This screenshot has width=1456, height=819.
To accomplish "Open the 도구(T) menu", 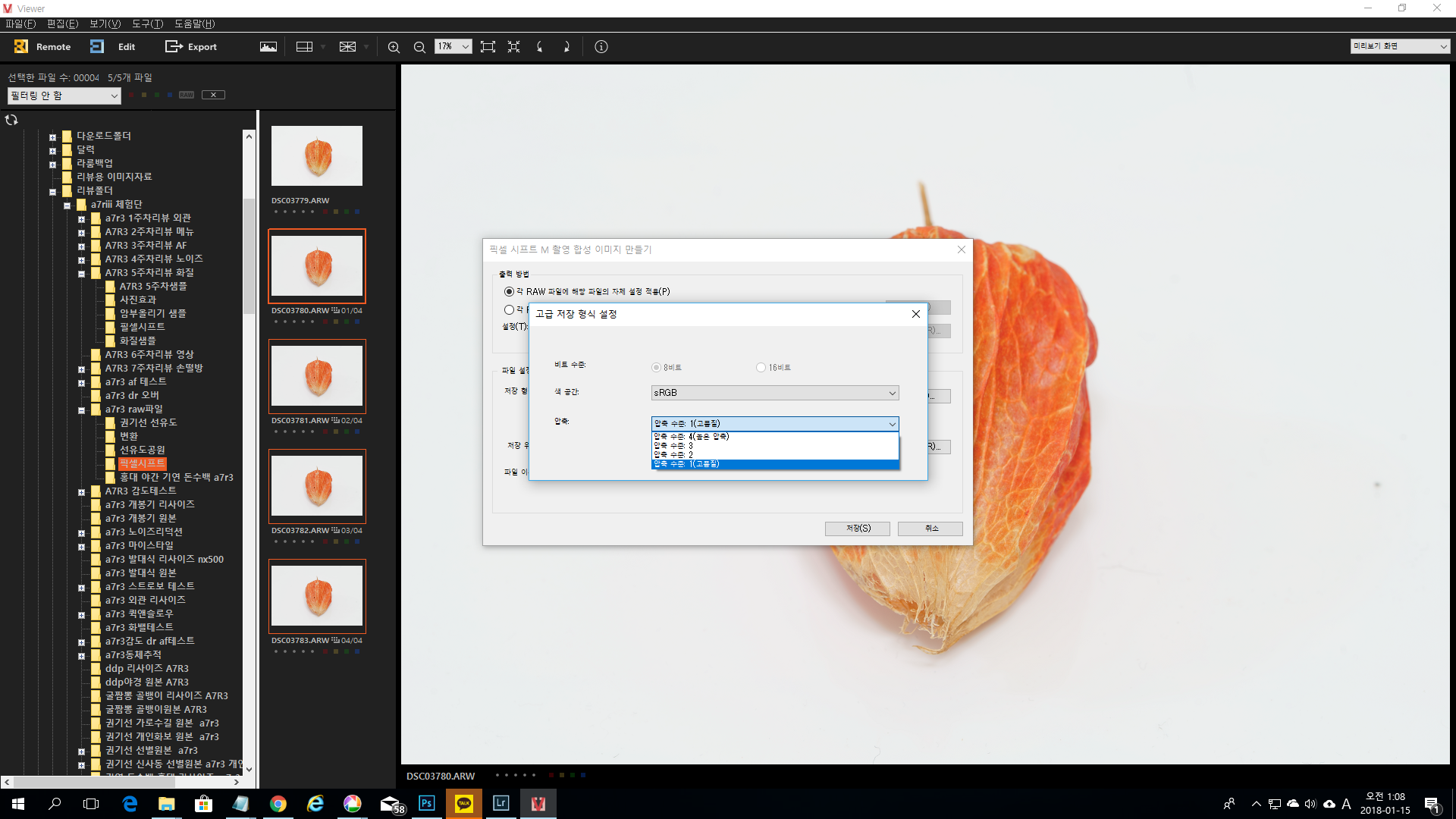I will (x=147, y=24).
